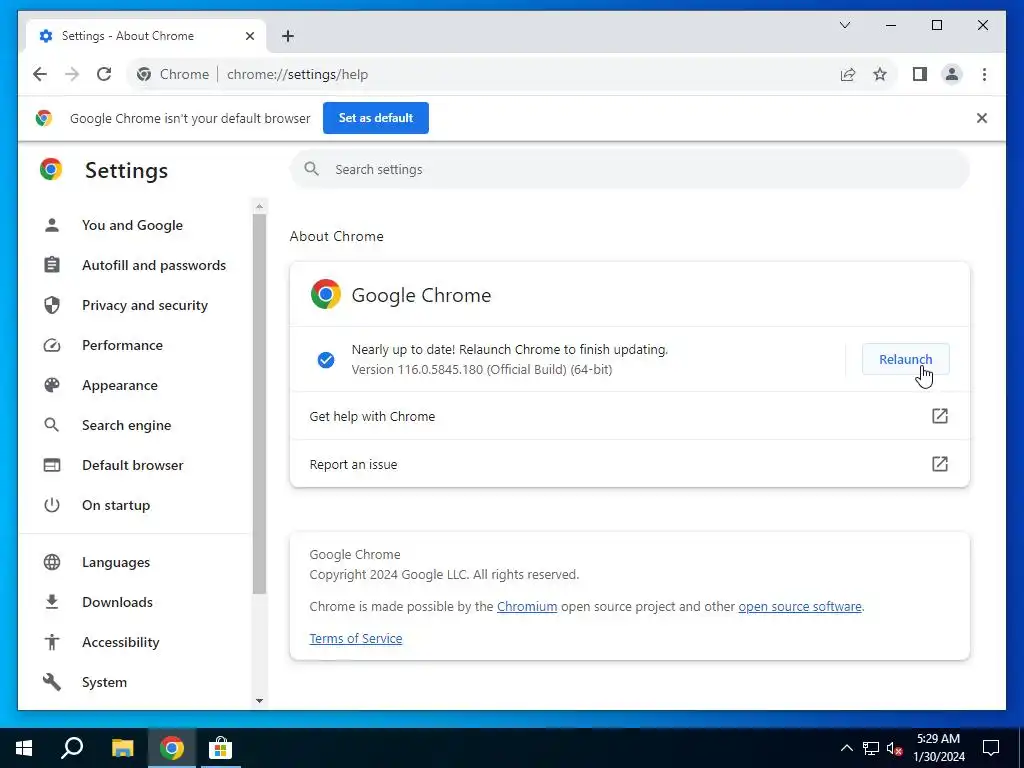Open the Terms of Service link
1024x768 pixels.
(356, 639)
